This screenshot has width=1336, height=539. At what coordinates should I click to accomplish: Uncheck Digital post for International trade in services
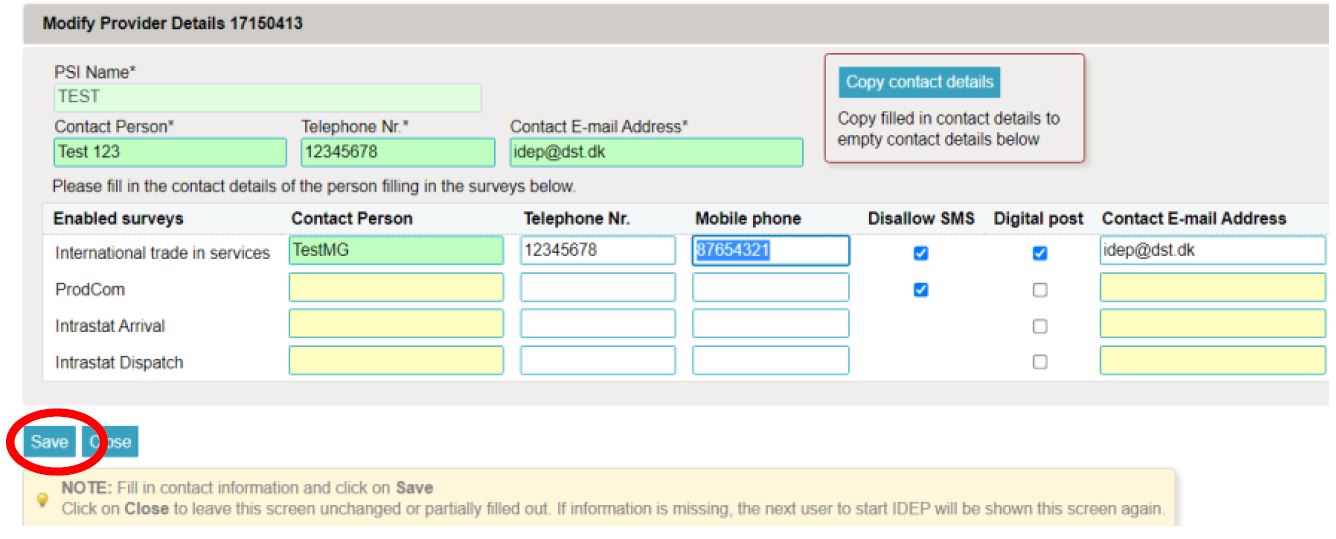click(1040, 254)
